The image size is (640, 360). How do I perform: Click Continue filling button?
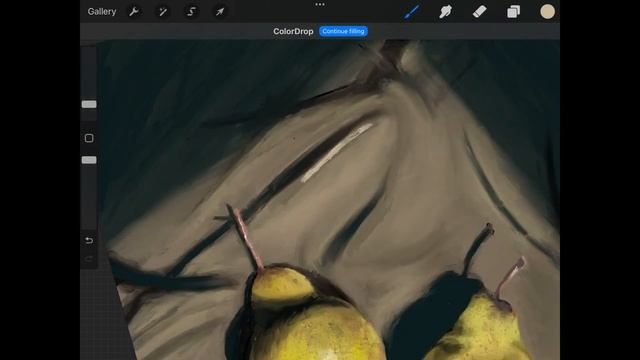point(343,31)
